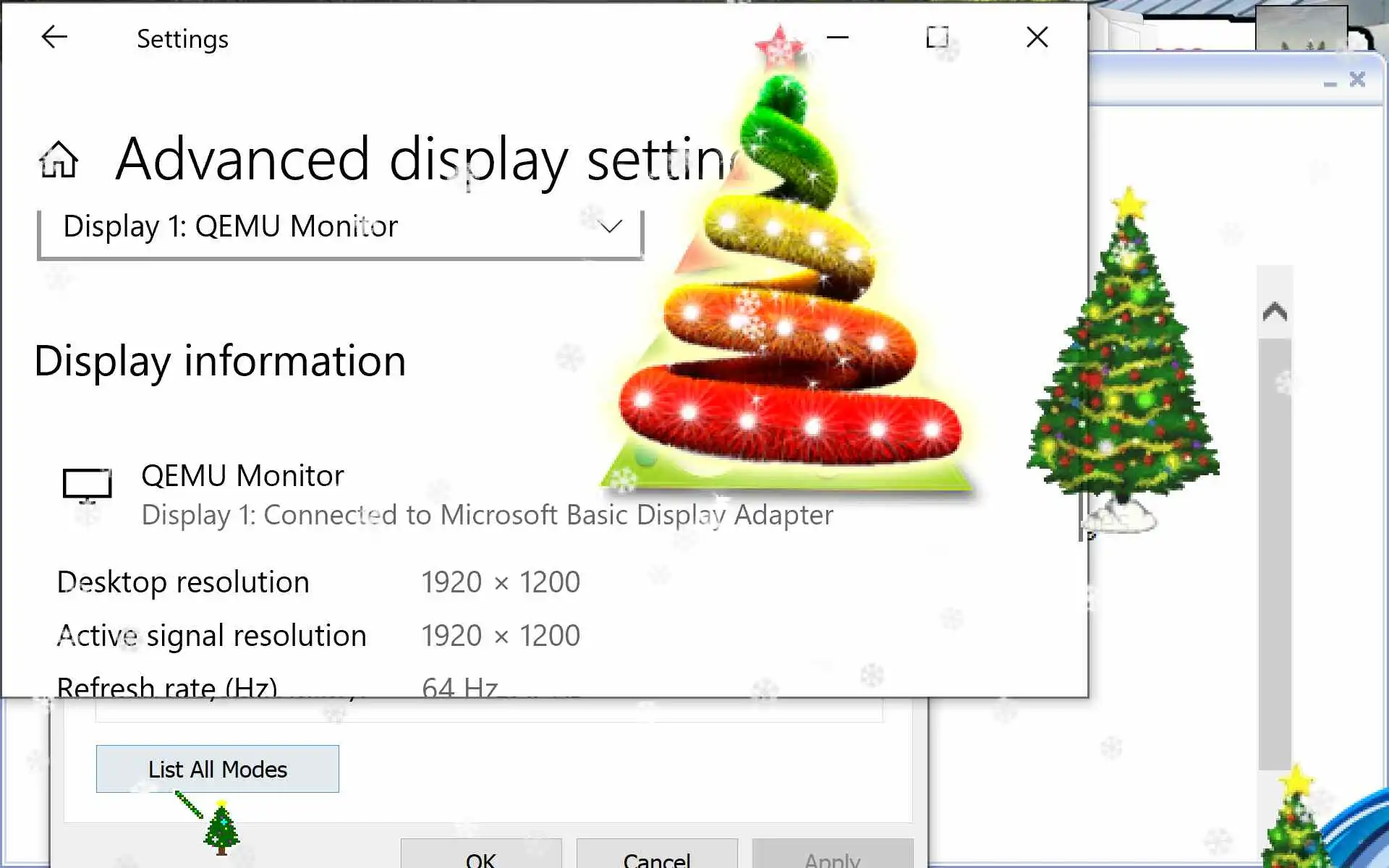This screenshot has height=868, width=1389.
Task: Click the greyed-out Apply button
Action: pyautogui.click(x=832, y=857)
